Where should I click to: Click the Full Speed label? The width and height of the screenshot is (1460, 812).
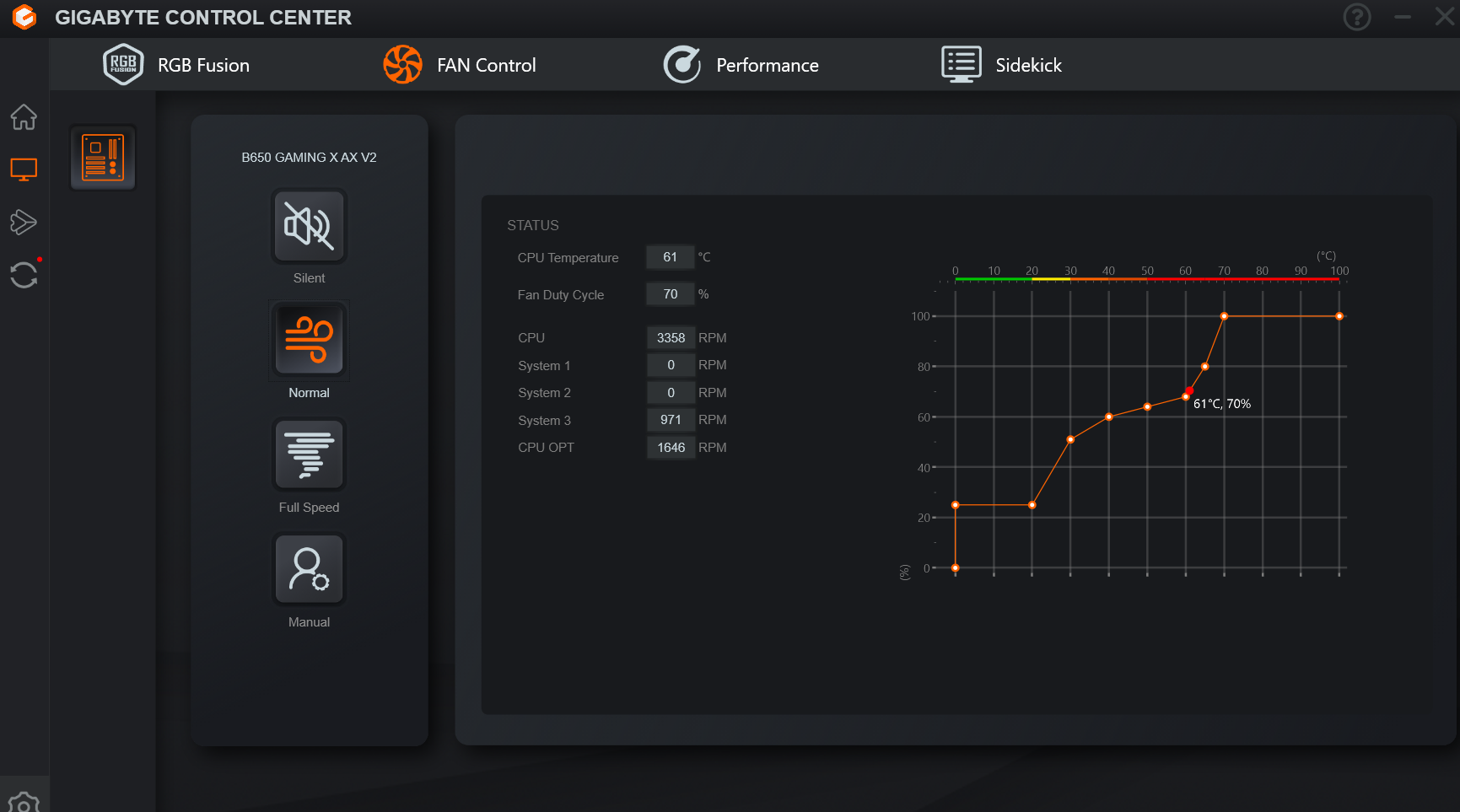(x=309, y=508)
